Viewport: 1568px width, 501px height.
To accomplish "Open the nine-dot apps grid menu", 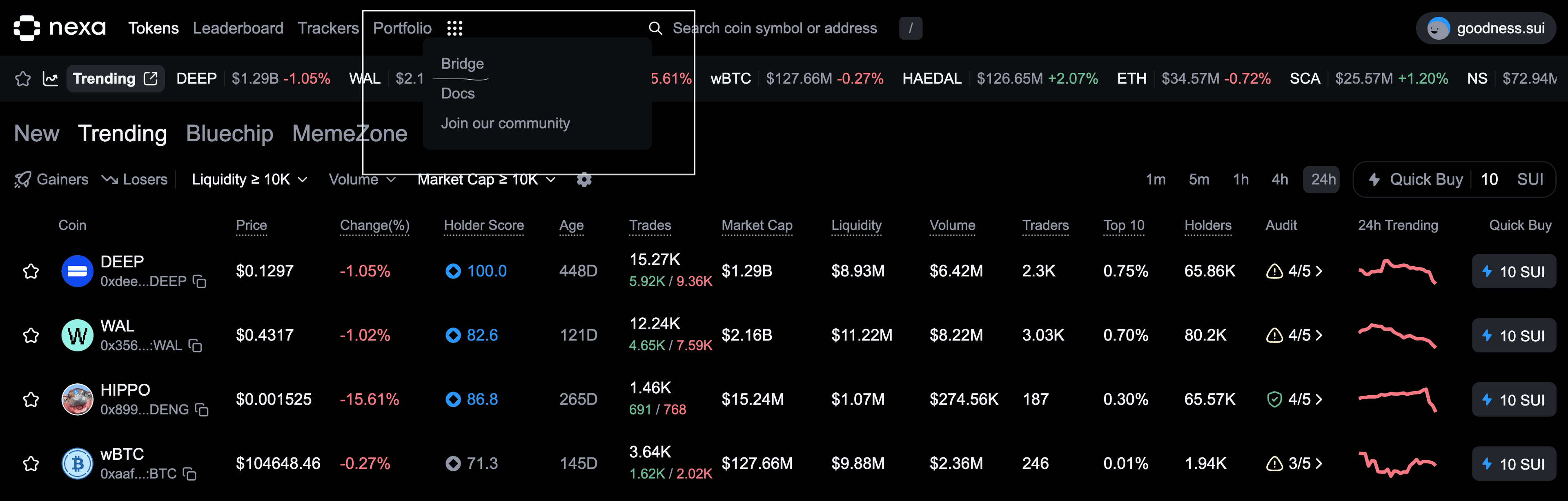I will pyautogui.click(x=455, y=28).
